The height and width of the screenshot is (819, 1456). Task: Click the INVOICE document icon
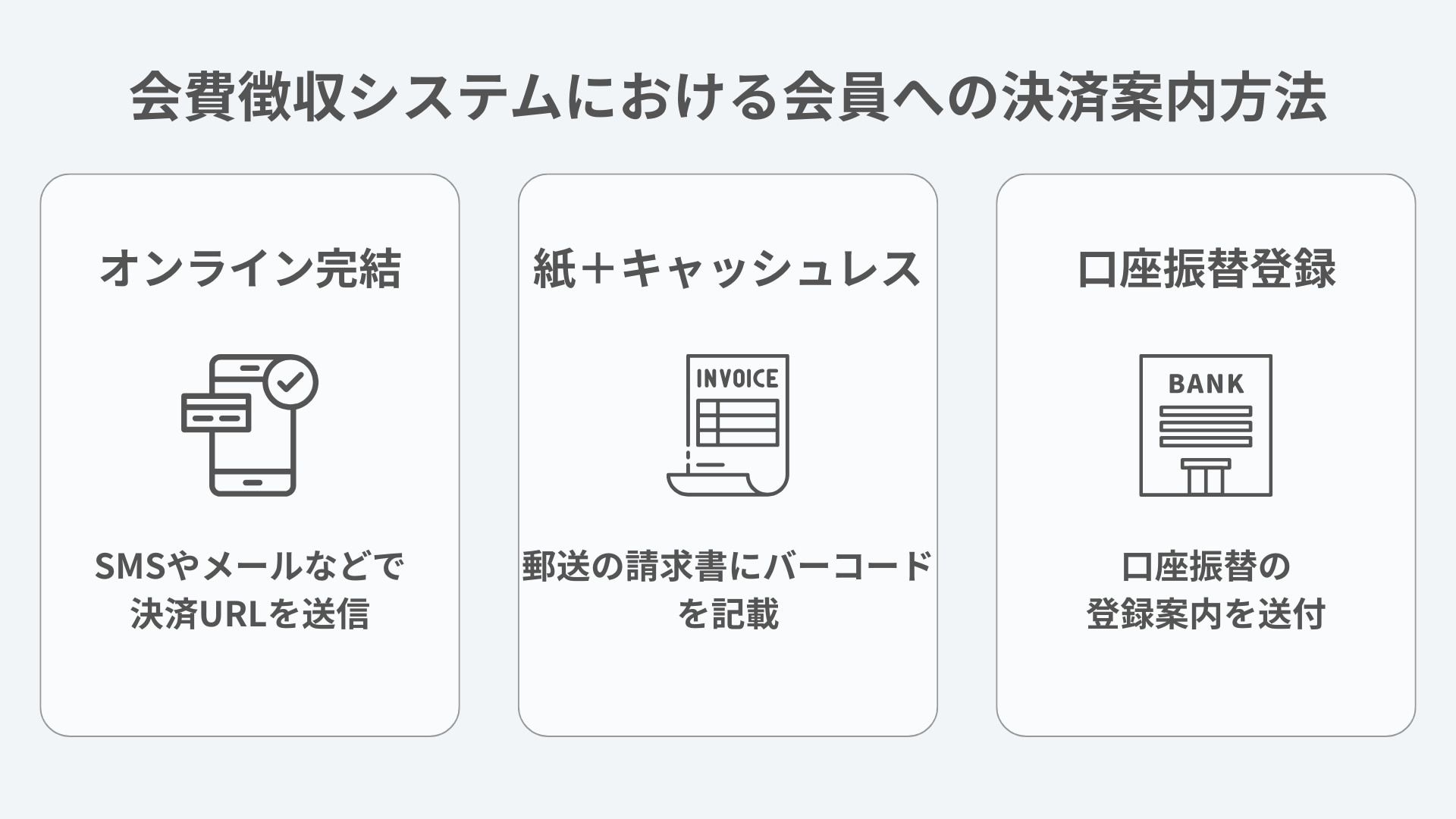728,425
